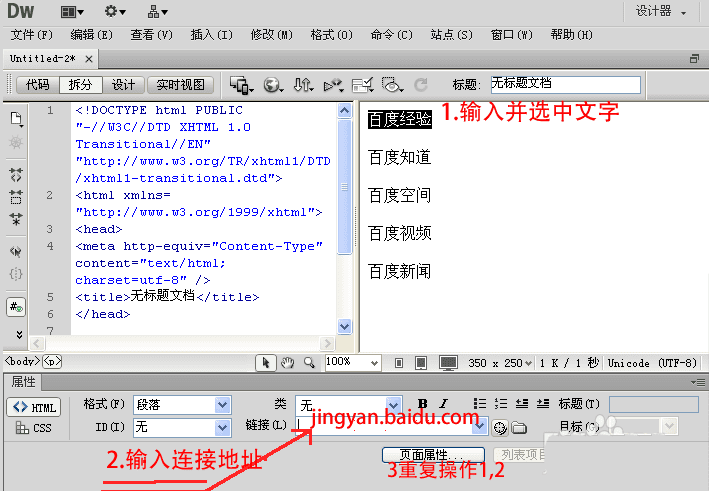Click the document title input field
The image size is (709, 491).
click(x=566, y=85)
